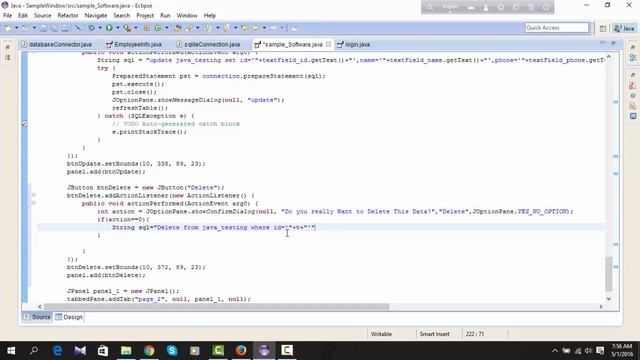
Task: Click the line 'panel.add(btnUpdate);'
Action: (106, 171)
